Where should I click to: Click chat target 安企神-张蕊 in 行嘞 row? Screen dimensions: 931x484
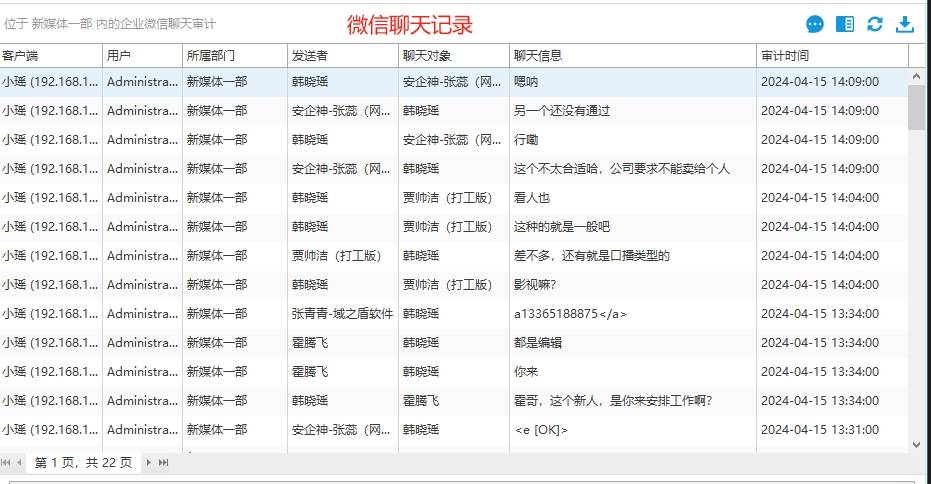tap(452, 140)
